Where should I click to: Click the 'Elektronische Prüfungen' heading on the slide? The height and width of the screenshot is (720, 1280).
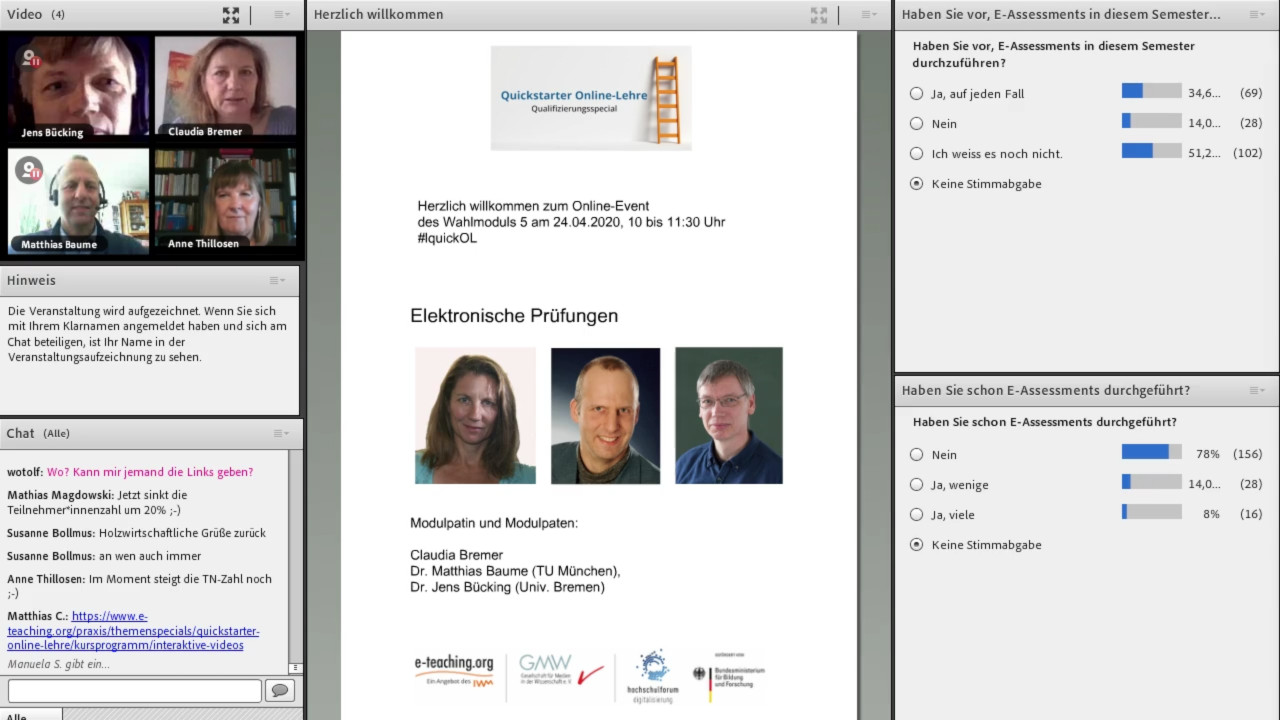[x=514, y=316]
